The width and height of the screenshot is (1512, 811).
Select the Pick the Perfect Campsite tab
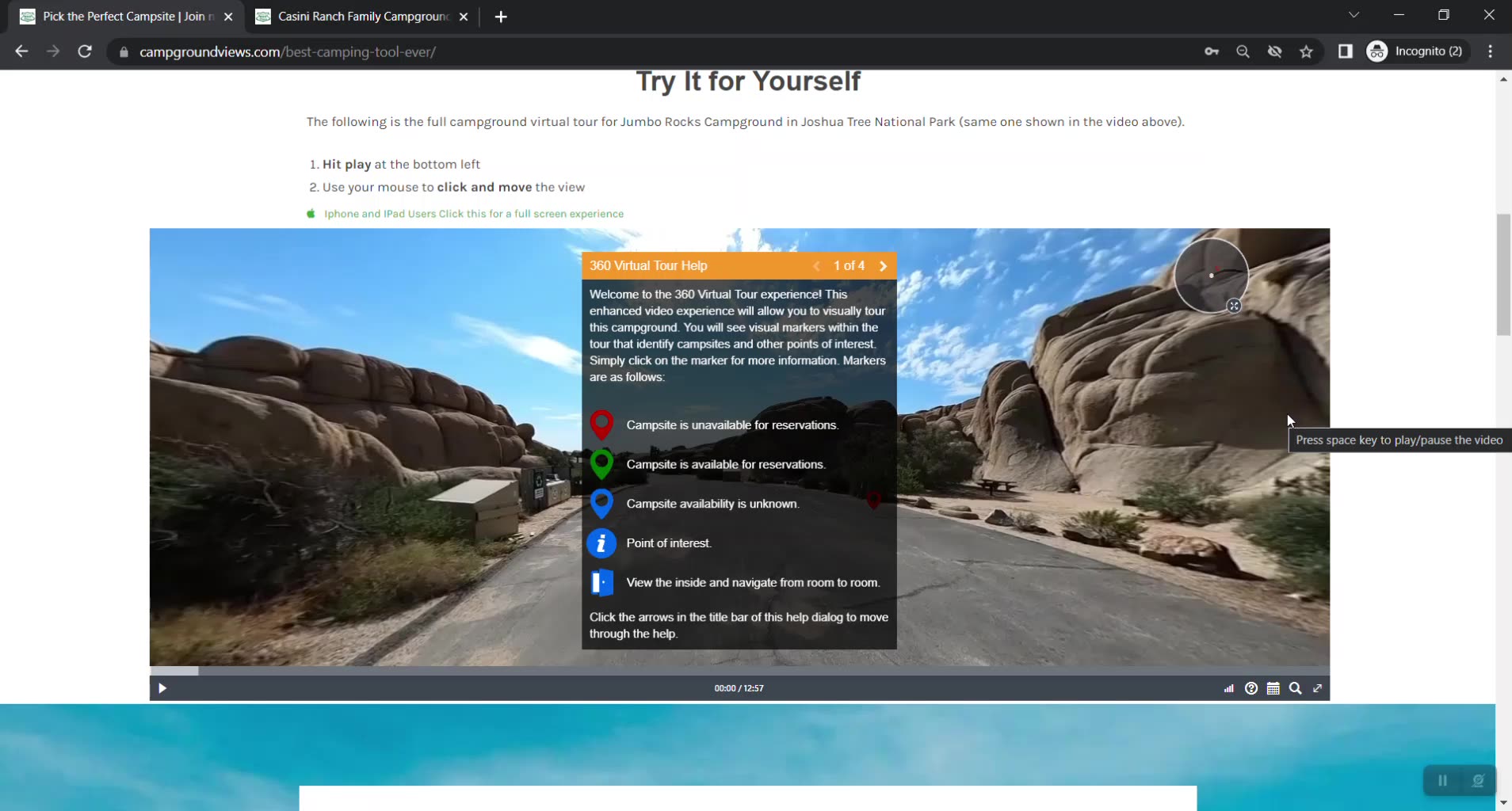[x=127, y=17]
